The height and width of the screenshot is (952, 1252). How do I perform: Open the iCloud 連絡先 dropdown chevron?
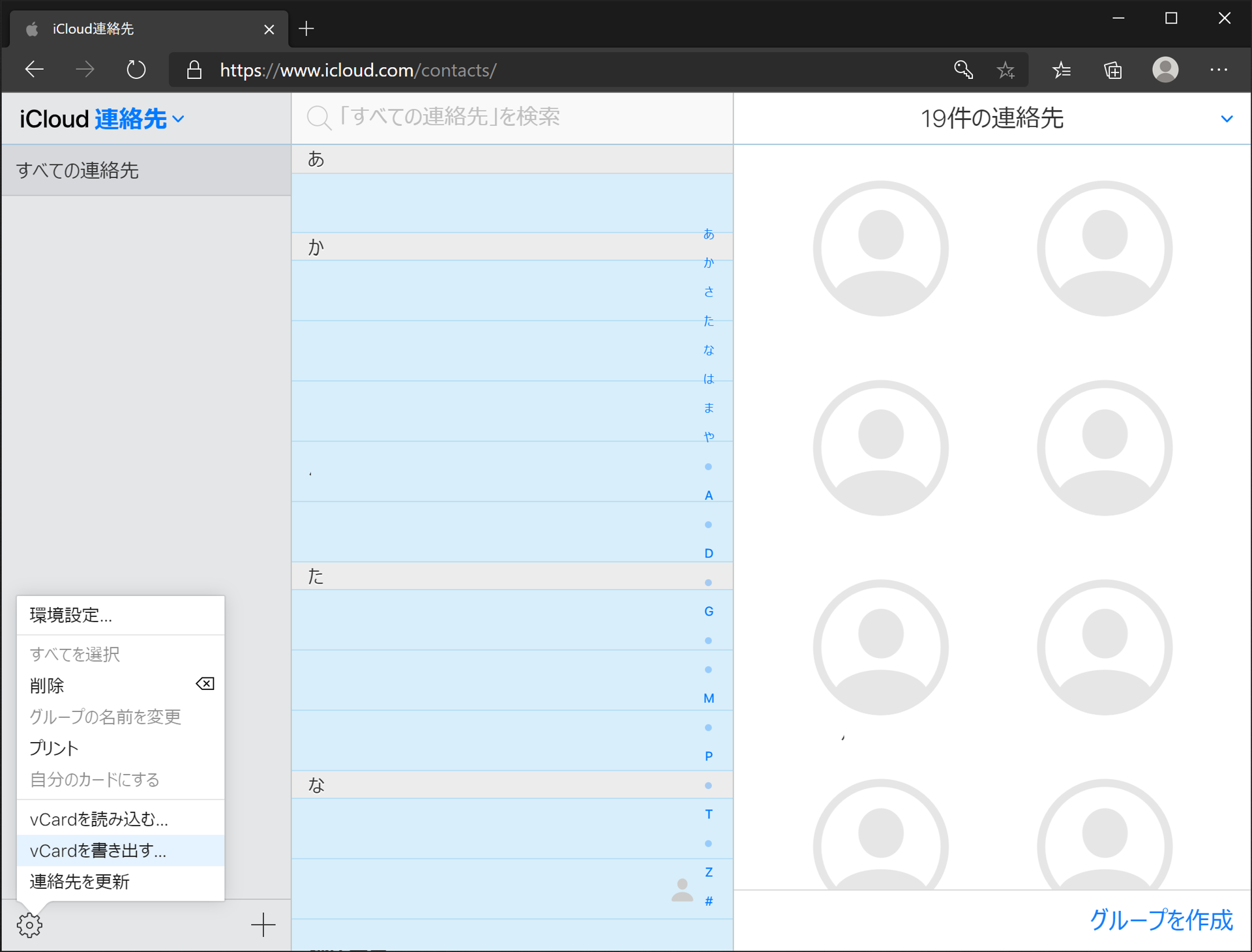point(179,119)
